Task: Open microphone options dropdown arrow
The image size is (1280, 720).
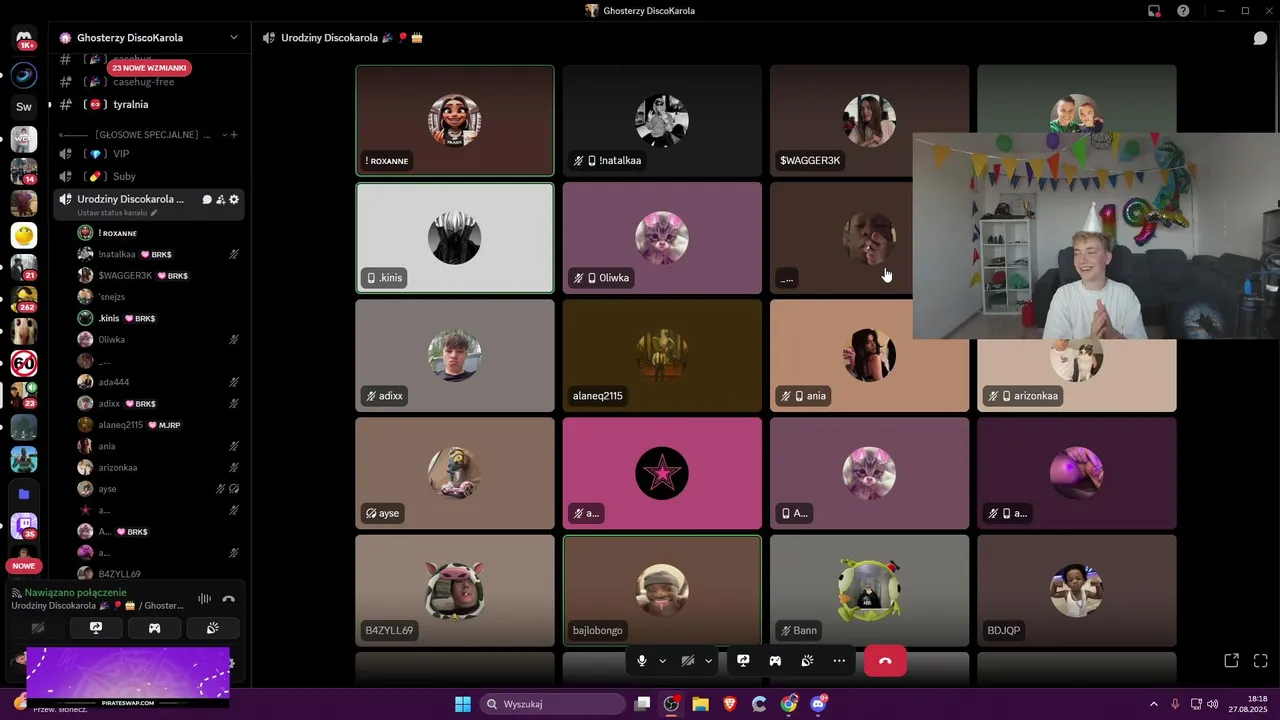Action: pyautogui.click(x=662, y=661)
